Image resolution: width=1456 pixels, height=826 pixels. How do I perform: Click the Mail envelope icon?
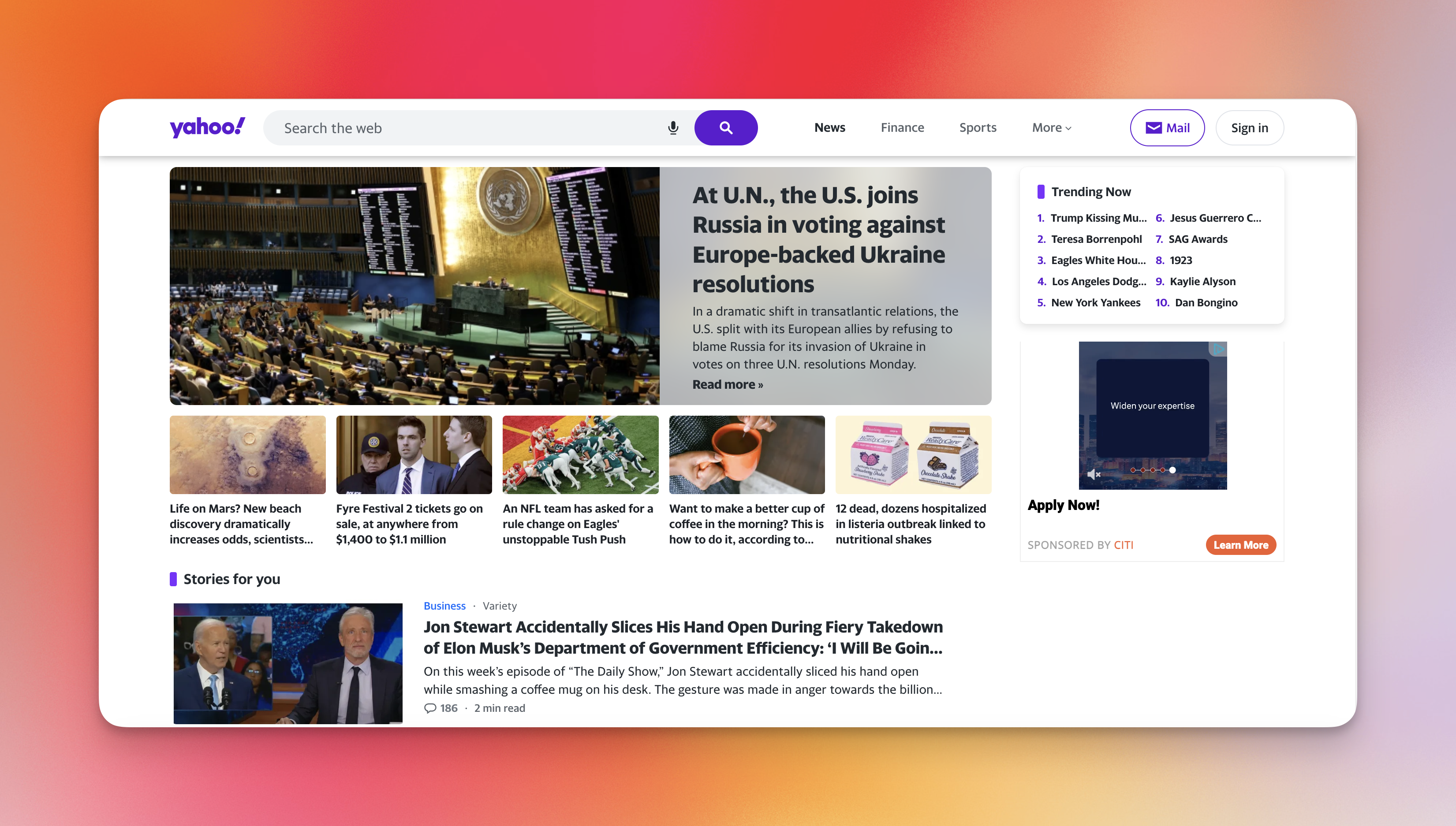[1153, 127]
